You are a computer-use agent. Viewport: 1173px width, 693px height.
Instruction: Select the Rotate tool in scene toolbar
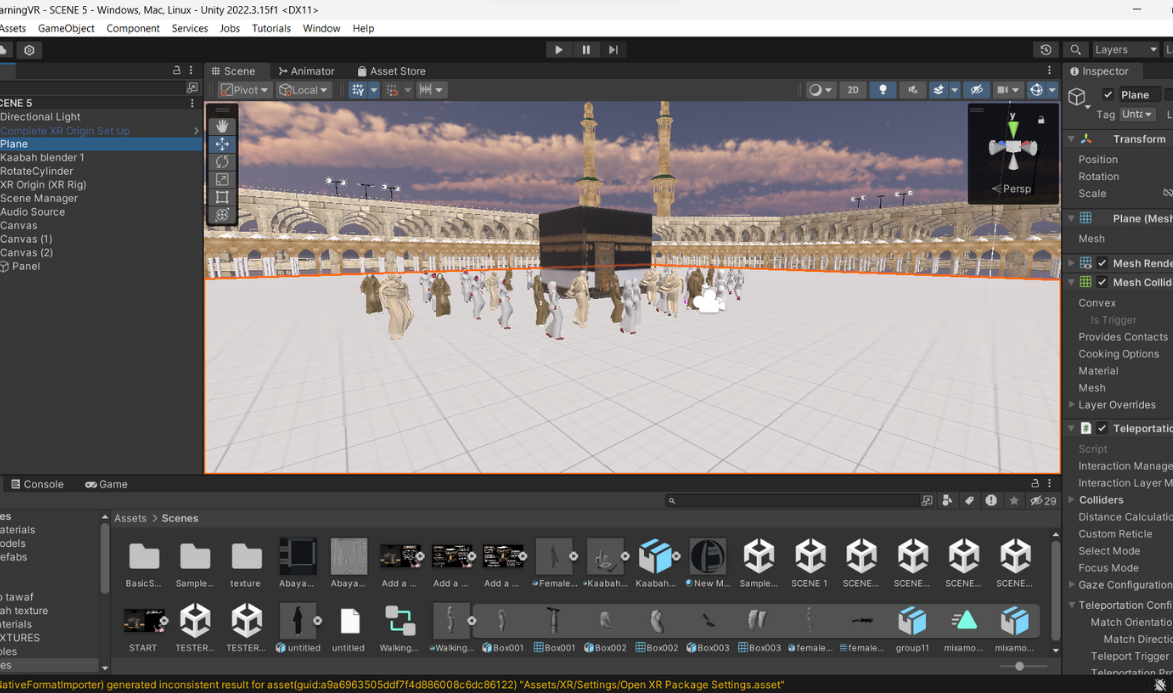[222, 162]
